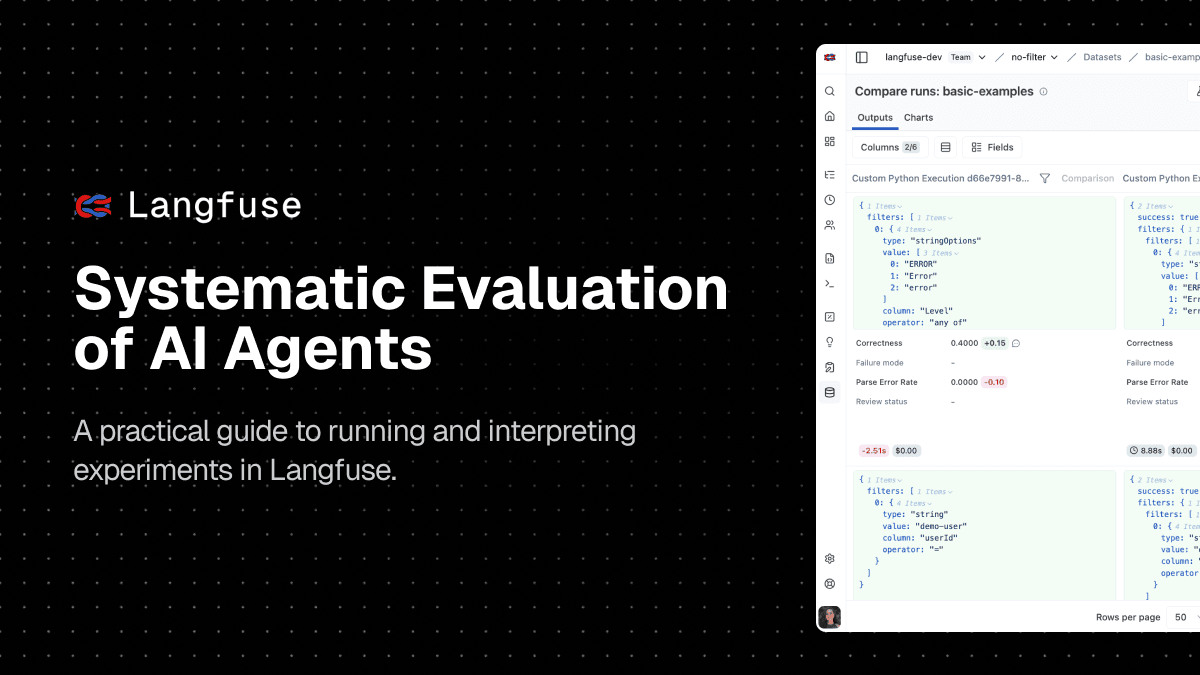Open the search panel in the sidebar
This screenshot has height=675, width=1200.
click(830, 91)
